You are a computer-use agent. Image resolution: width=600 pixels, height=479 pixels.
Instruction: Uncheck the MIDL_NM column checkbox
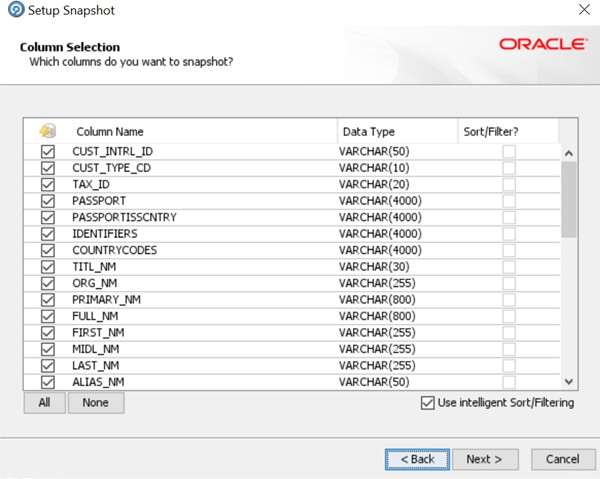click(x=48, y=349)
